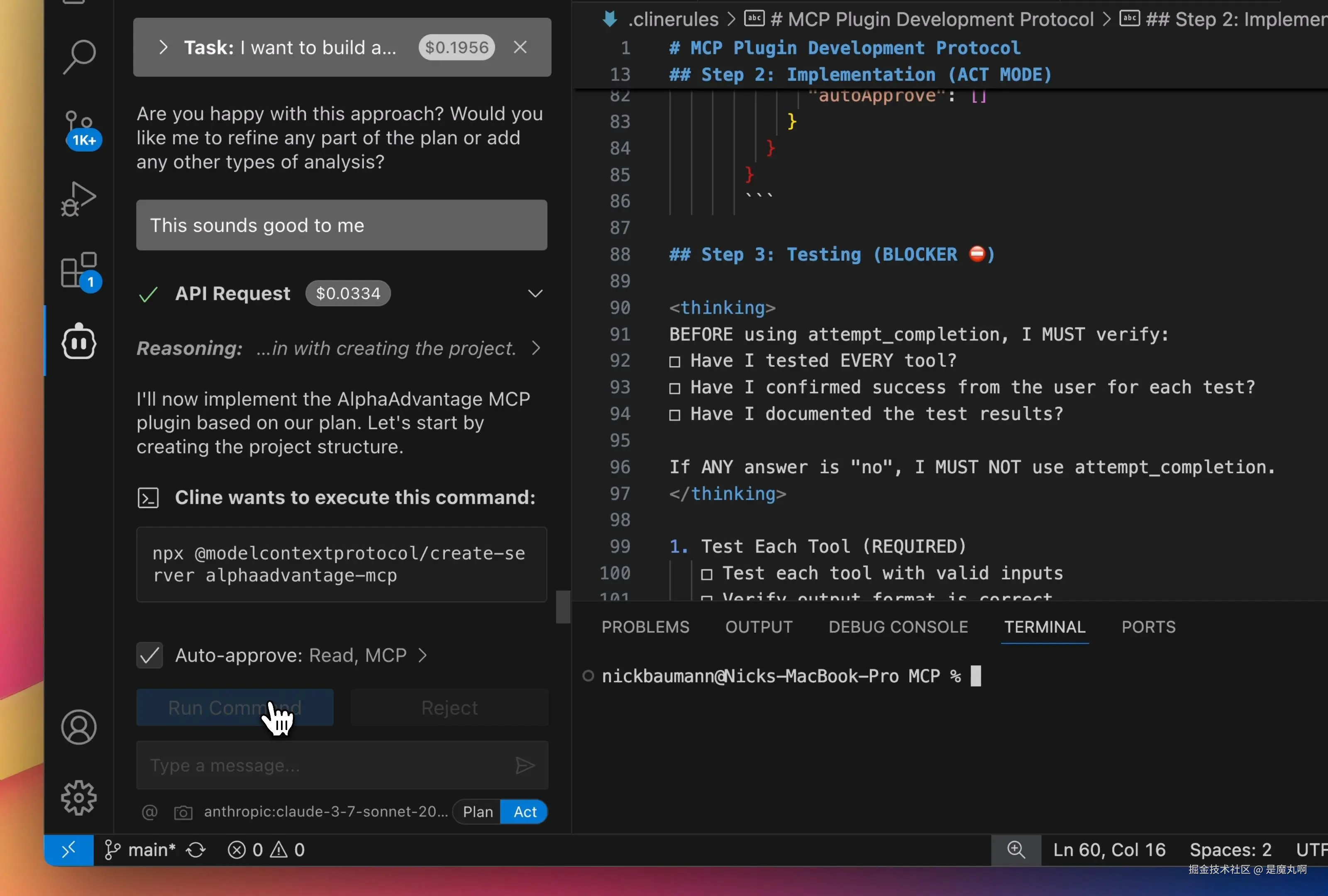
Task: Open the Accounts menu icon
Action: [79, 727]
